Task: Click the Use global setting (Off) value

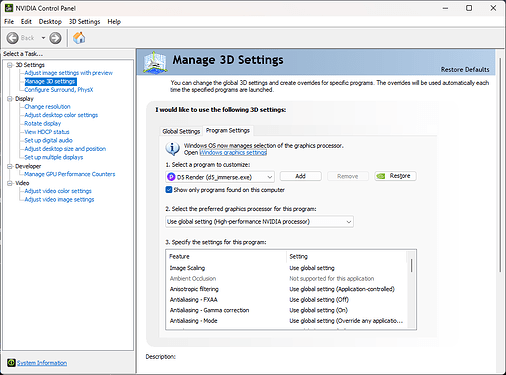Action: tap(319, 300)
